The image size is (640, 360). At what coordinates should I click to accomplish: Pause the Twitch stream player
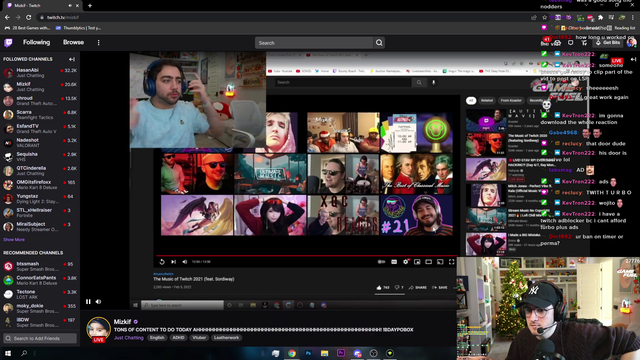(88, 302)
